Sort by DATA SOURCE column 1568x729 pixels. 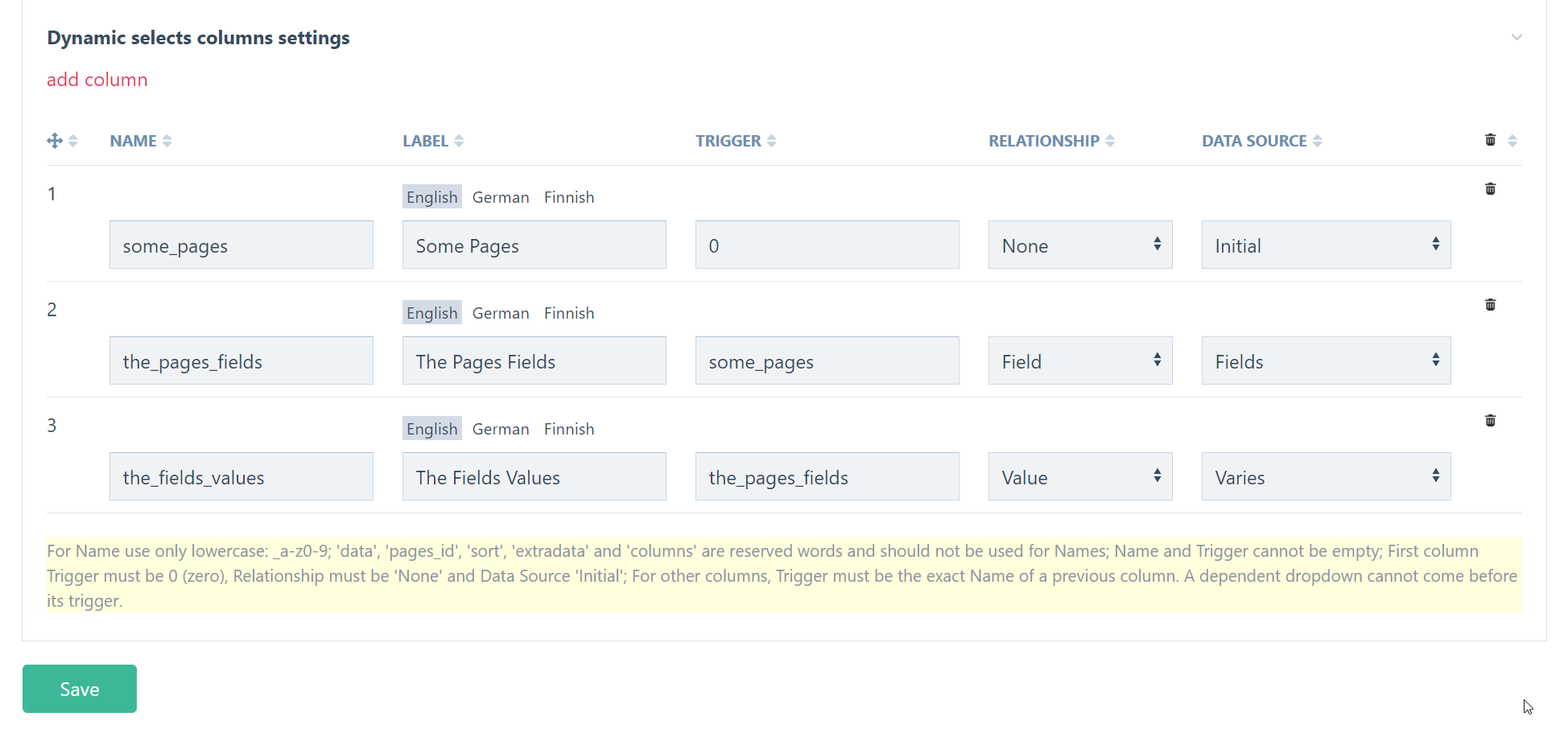[x=1260, y=140]
